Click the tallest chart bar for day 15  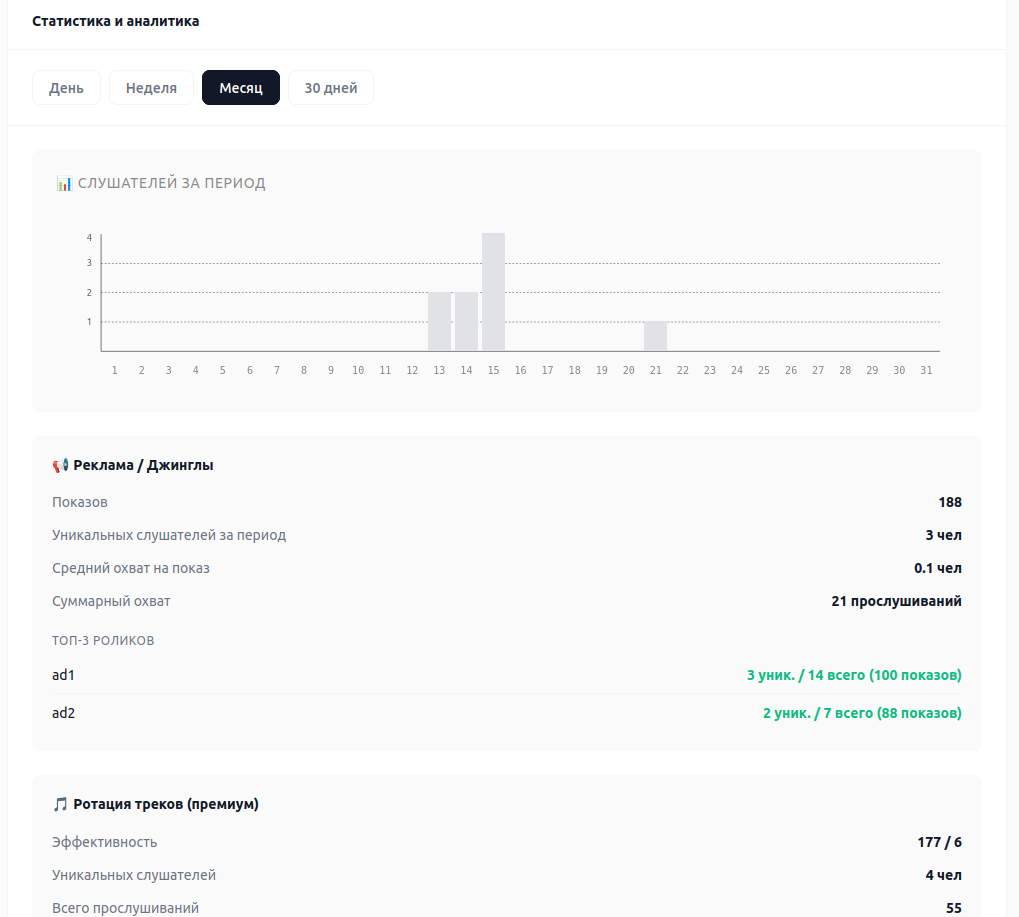coord(493,292)
